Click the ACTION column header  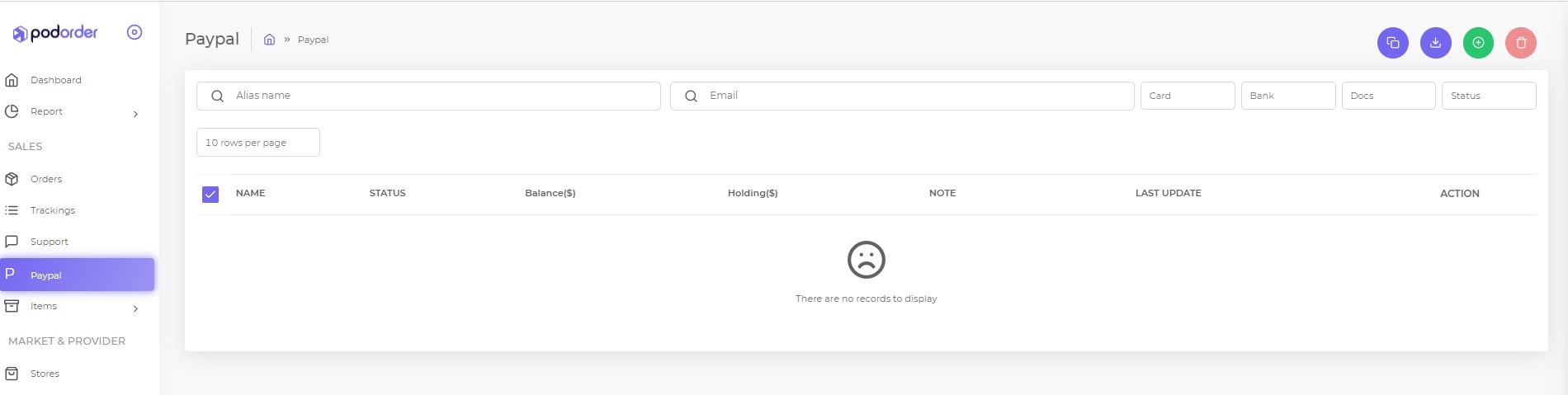pyautogui.click(x=1460, y=193)
